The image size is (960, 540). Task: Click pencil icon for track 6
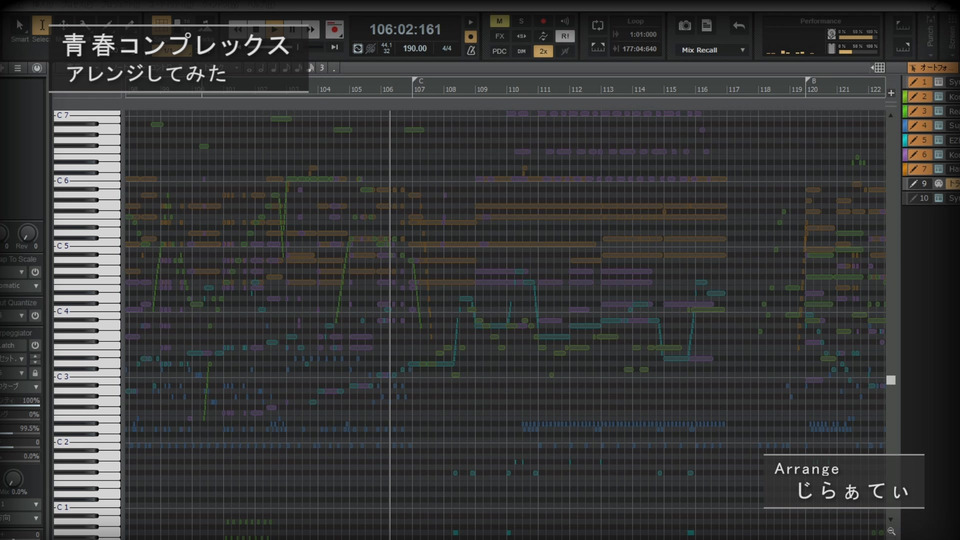[913, 155]
